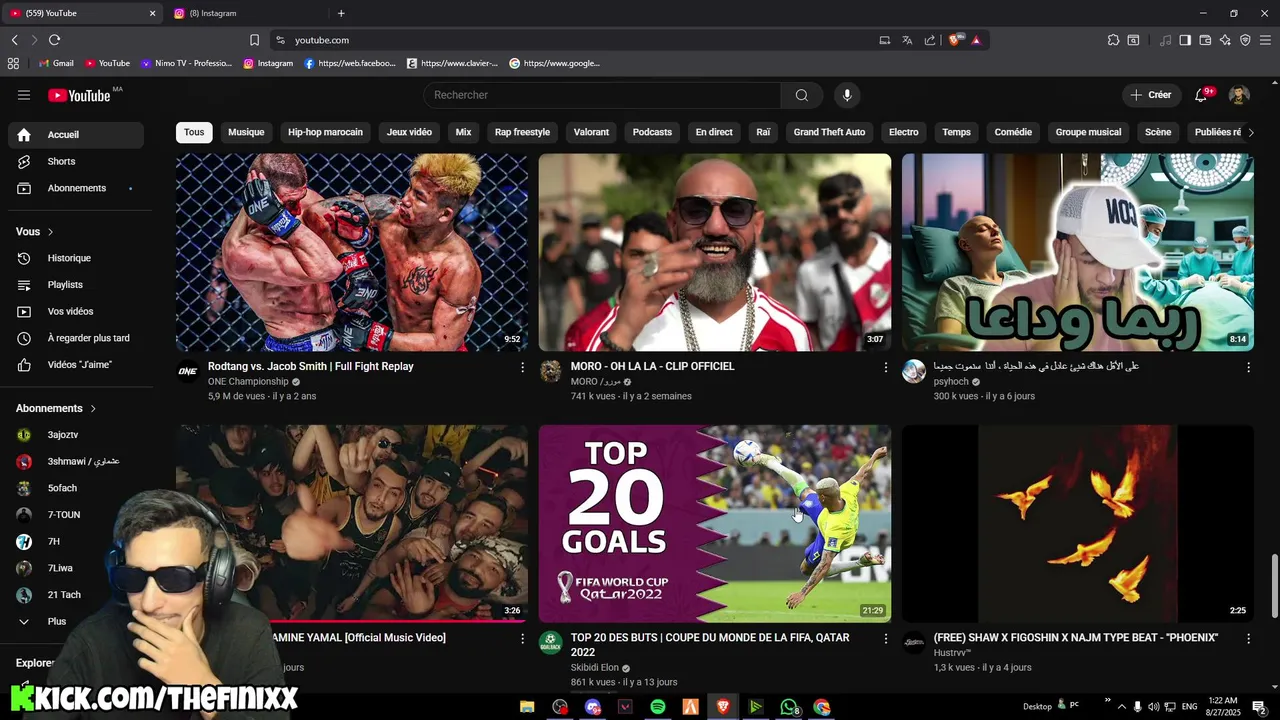Open the 3ajoztv subscription
The height and width of the screenshot is (720, 1280).
point(76,435)
